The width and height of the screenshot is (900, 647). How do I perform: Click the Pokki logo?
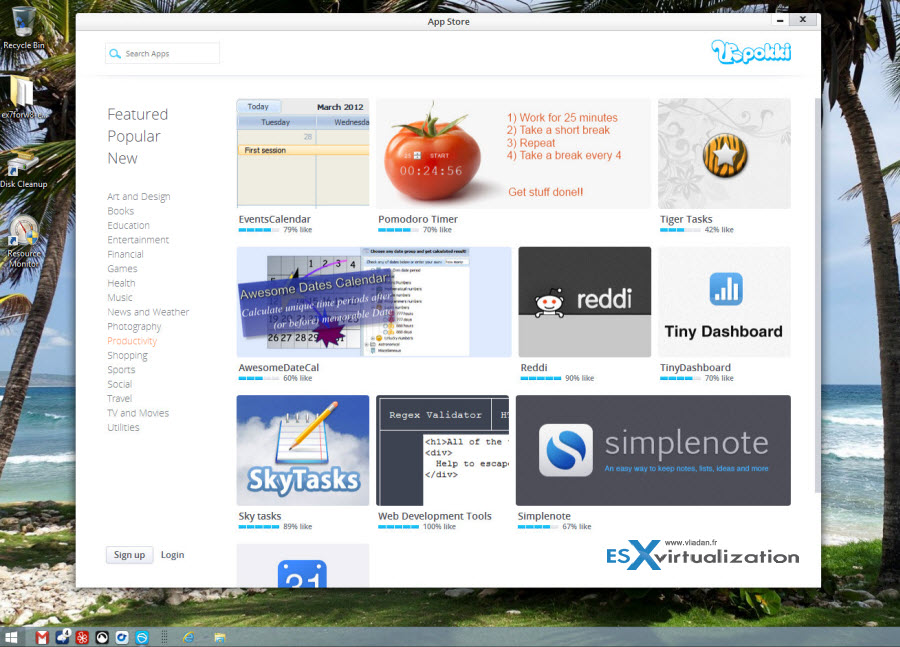coord(751,52)
